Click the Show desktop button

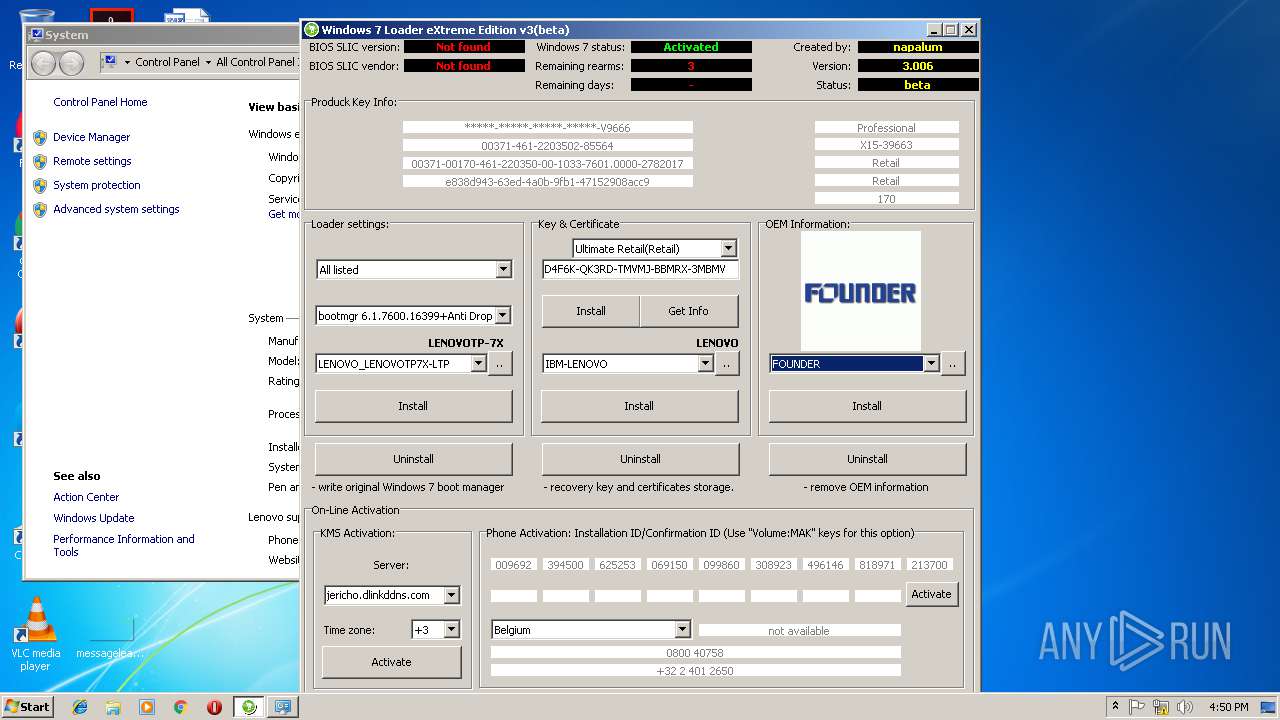pyautogui.click(x=1270, y=707)
